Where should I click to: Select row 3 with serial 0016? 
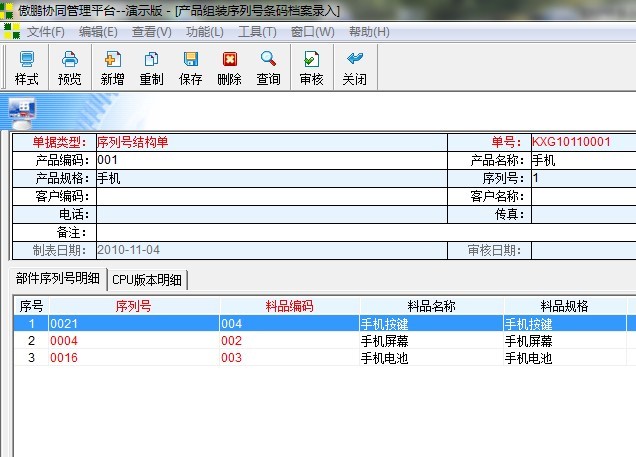click(64, 358)
